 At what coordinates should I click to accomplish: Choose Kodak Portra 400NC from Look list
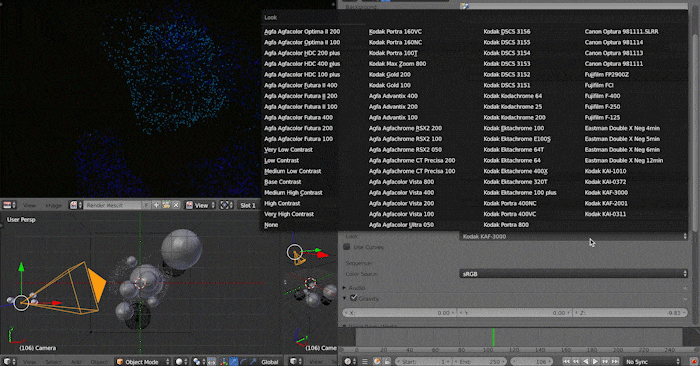click(x=510, y=203)
